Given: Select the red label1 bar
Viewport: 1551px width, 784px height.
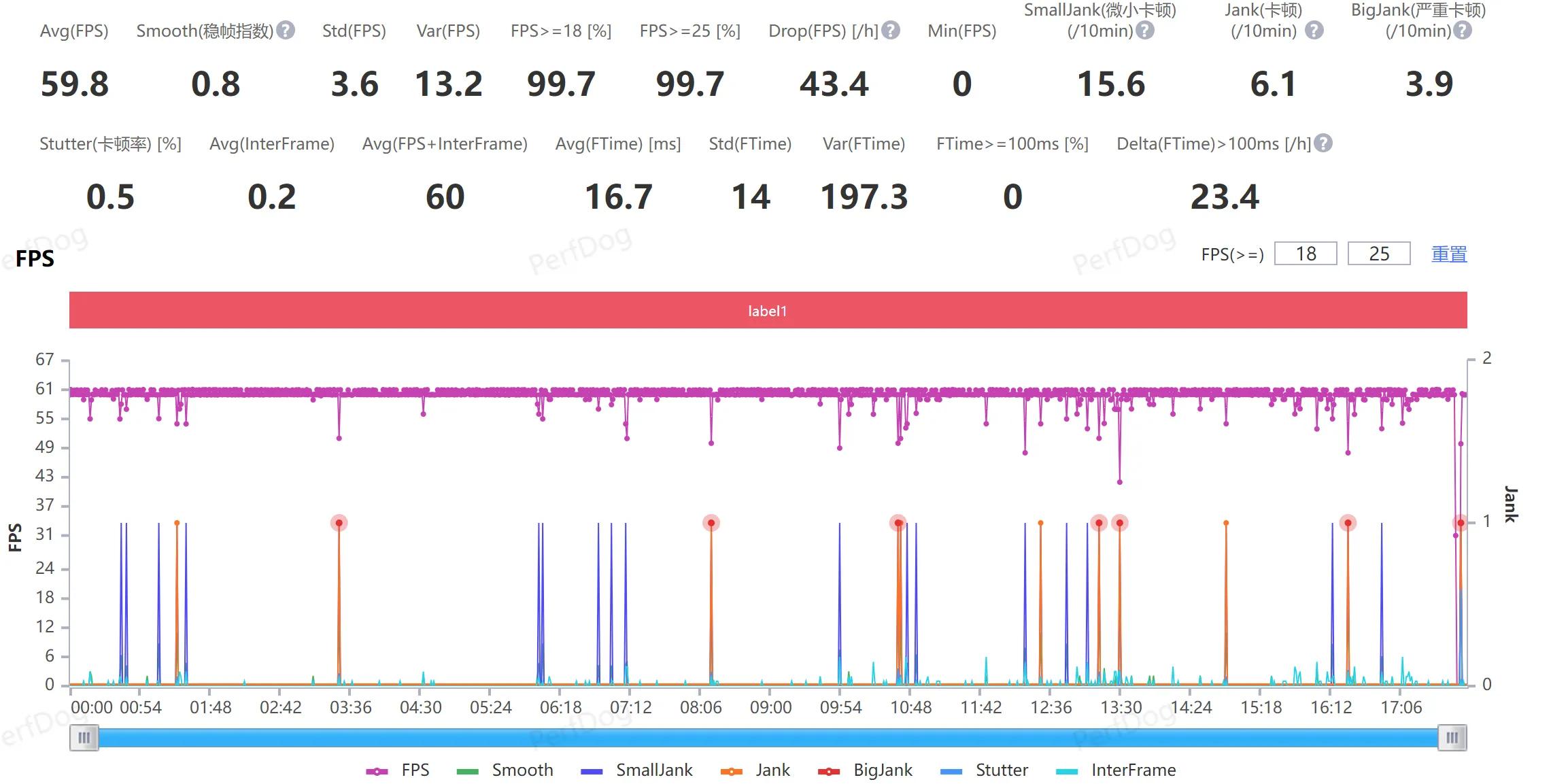Looking at the screenshot, I should point(768,311).
